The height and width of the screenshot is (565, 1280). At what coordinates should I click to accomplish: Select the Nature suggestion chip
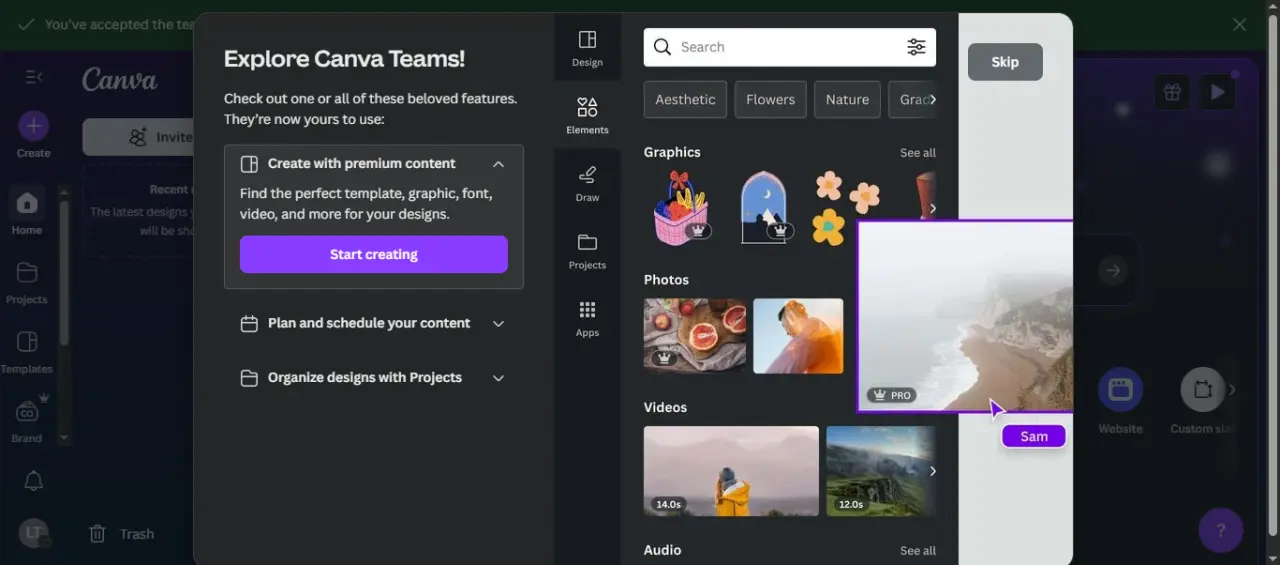pos(847,100)
